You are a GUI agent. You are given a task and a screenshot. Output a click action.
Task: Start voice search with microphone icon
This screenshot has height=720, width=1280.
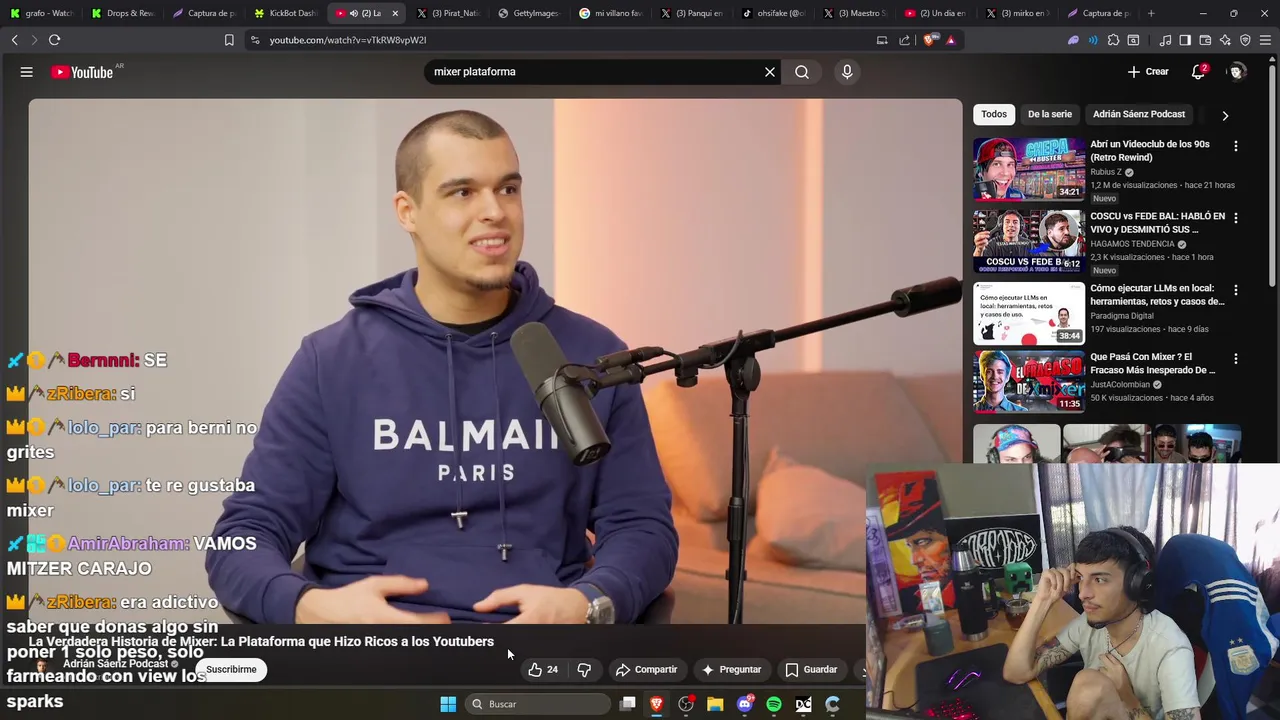(x=847, y=72)
